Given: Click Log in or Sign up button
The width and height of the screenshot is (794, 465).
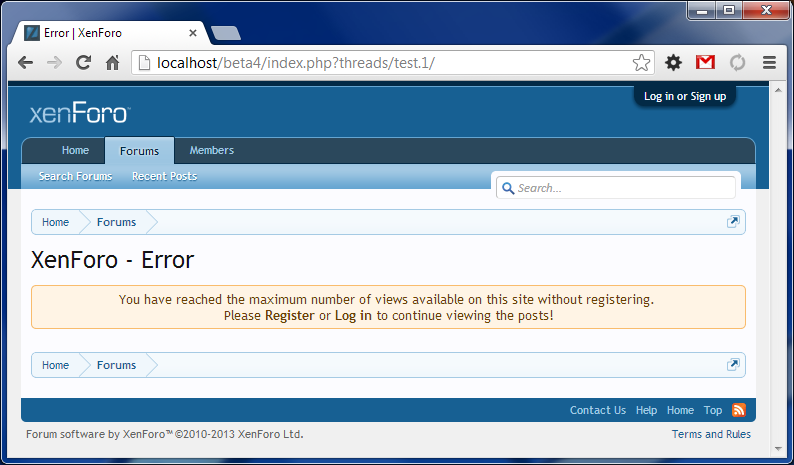Looking at the screenshot, I should click(x=685, y=96).
